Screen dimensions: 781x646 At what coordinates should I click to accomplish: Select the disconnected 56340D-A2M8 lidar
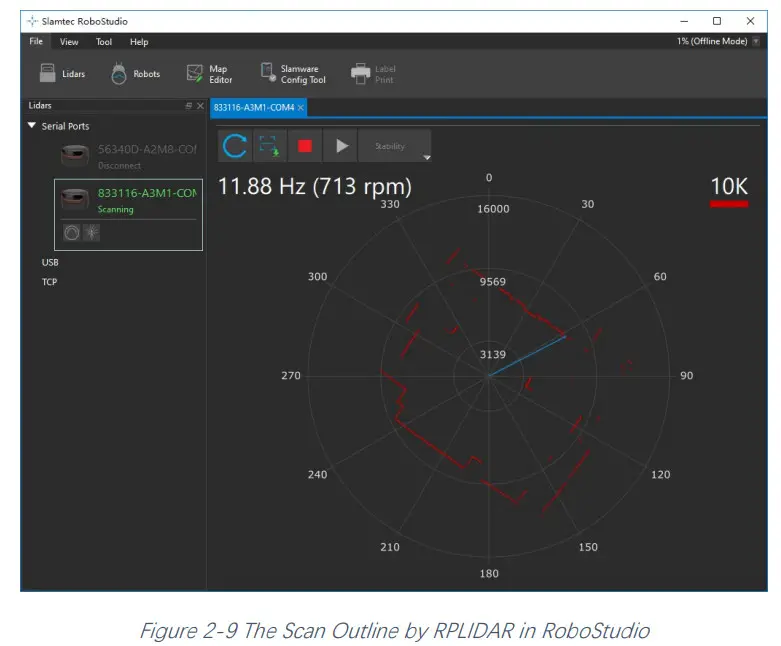(129, 156)
